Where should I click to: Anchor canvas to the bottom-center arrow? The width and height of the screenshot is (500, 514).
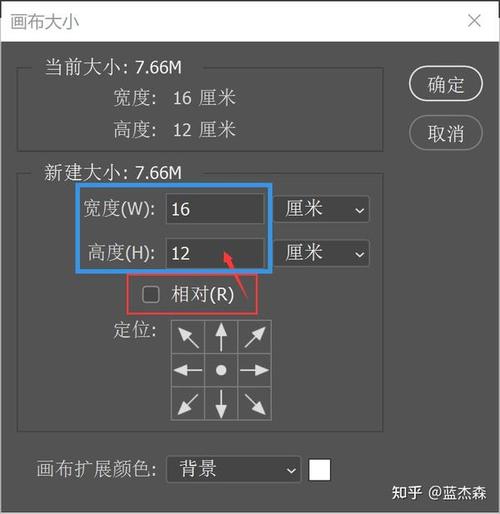point(221,403)
